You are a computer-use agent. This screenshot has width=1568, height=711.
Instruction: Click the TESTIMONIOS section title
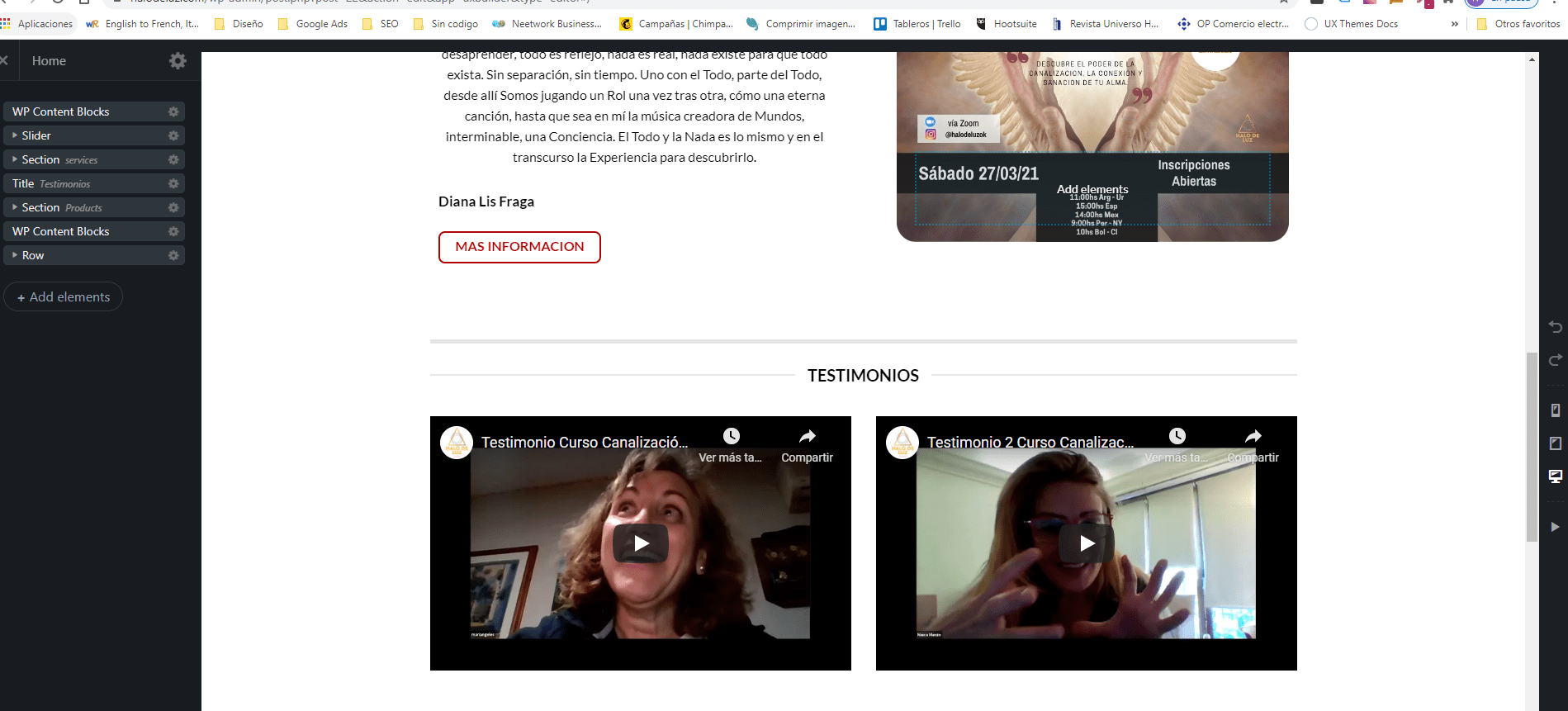863,376
